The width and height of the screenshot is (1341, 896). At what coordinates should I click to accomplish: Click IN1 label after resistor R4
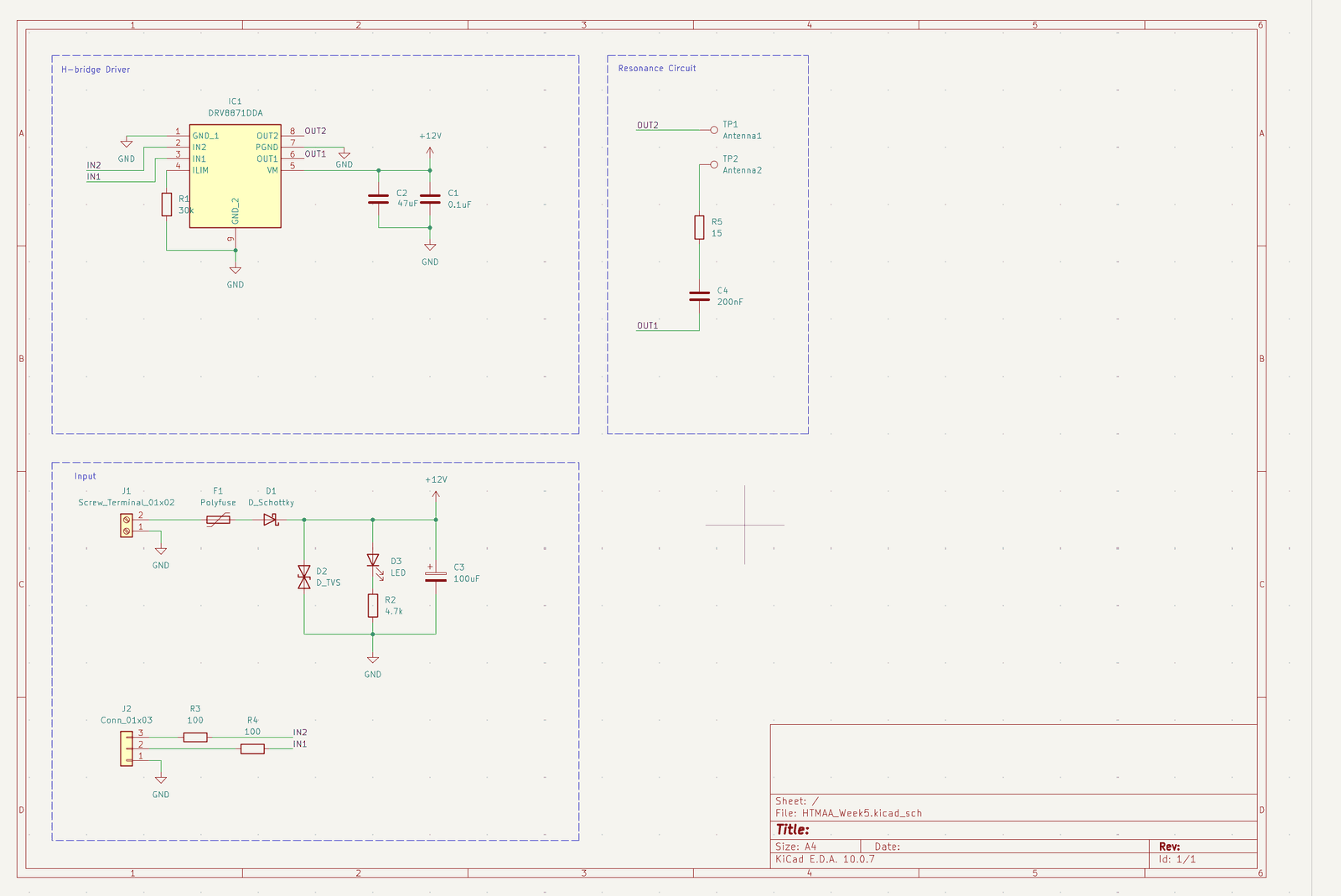tap(300, 743)
